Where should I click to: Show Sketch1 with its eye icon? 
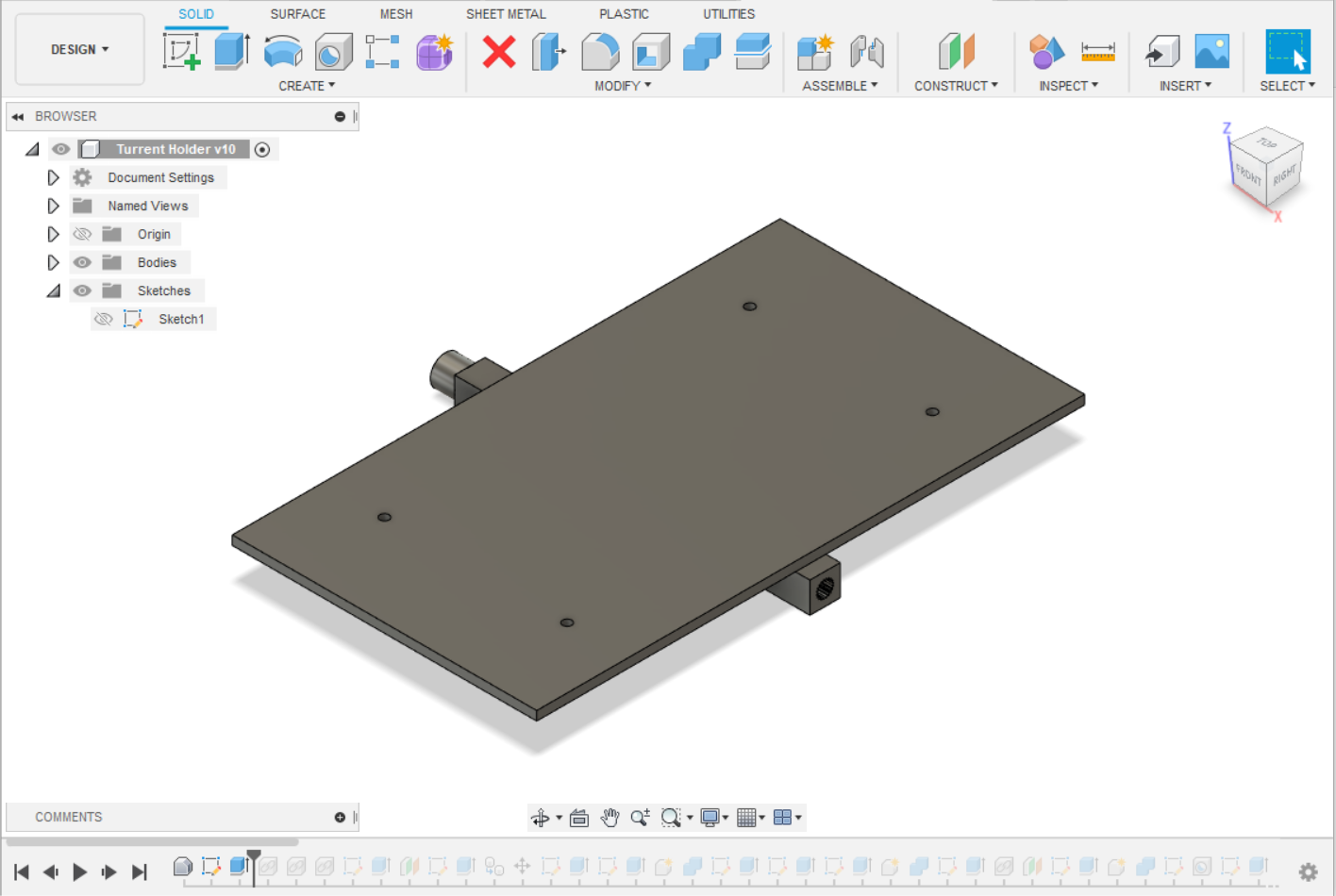coord(104,319)
